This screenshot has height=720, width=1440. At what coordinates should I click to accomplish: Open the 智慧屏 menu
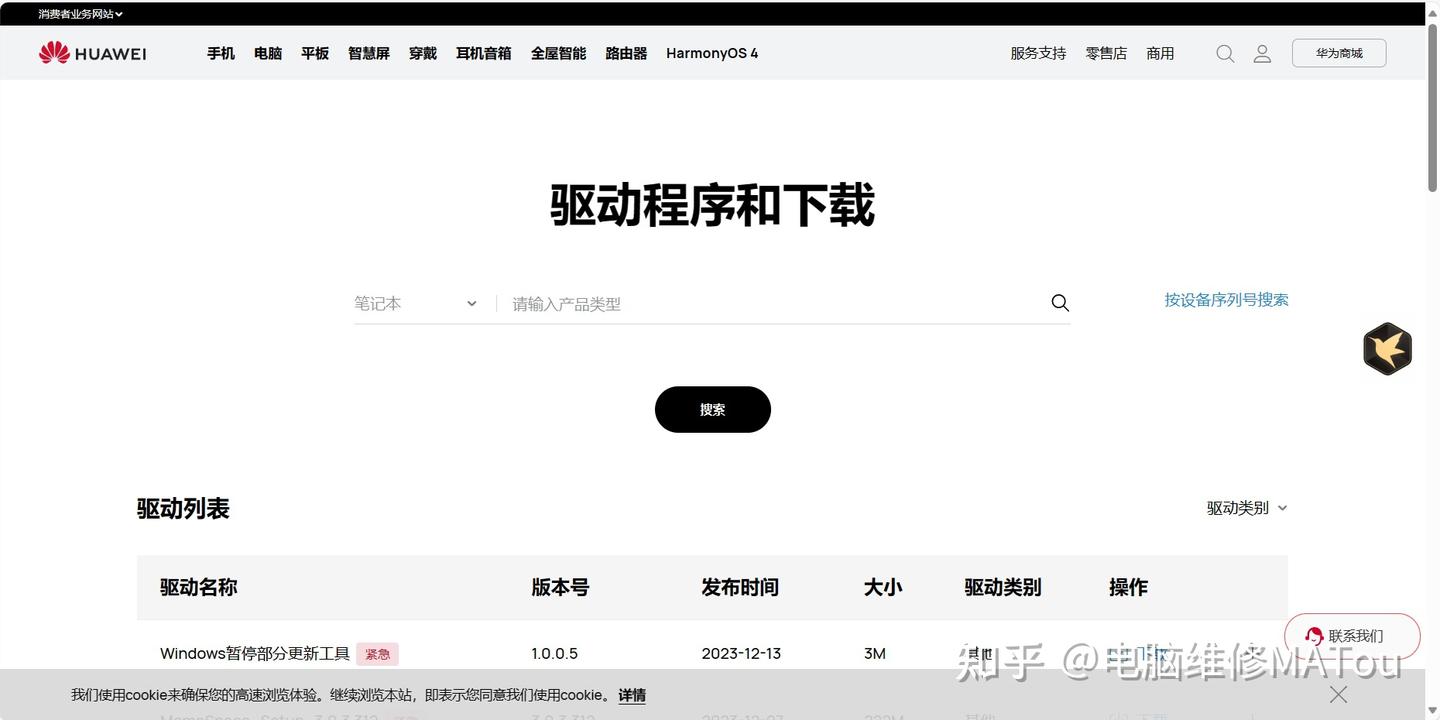(x=369, y=54)
